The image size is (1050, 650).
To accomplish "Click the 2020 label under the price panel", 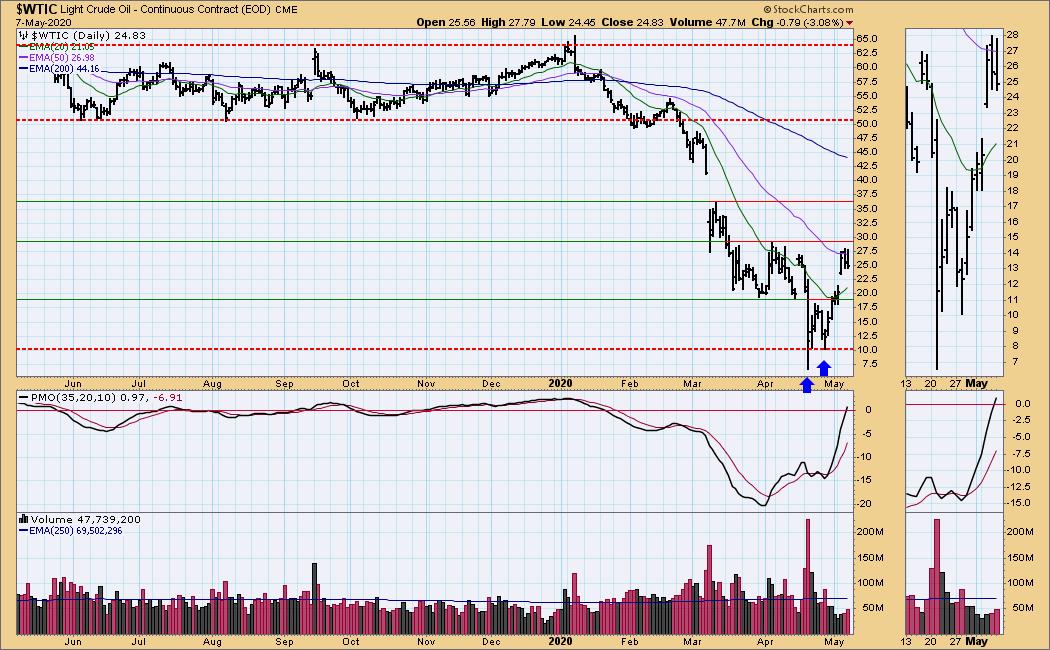I will click(560, 384).
